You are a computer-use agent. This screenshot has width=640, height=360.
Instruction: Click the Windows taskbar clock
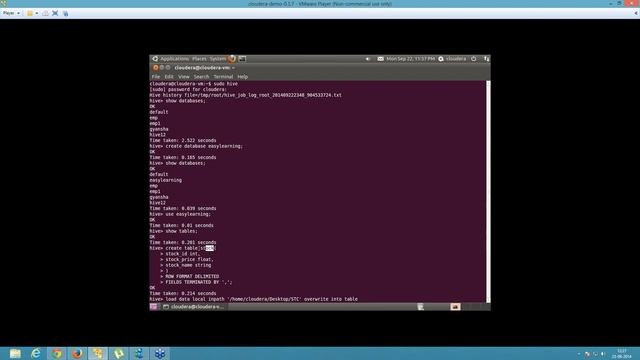tap(622, 354)
